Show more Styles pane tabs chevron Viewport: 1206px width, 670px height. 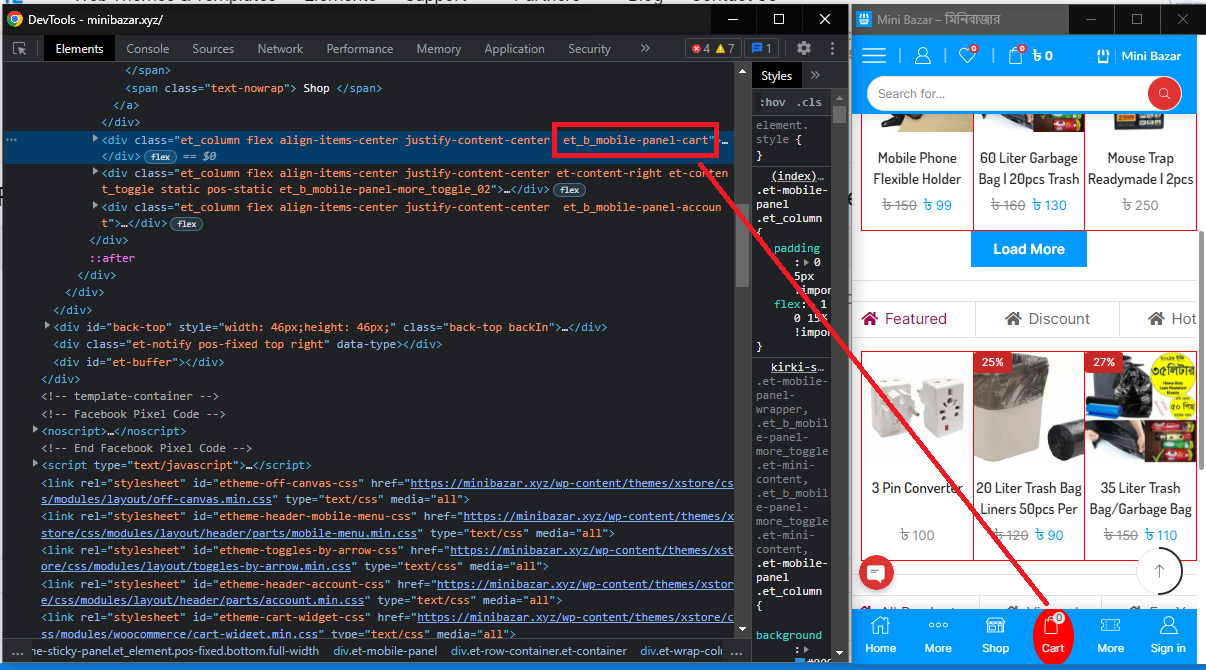coord(815,75)
